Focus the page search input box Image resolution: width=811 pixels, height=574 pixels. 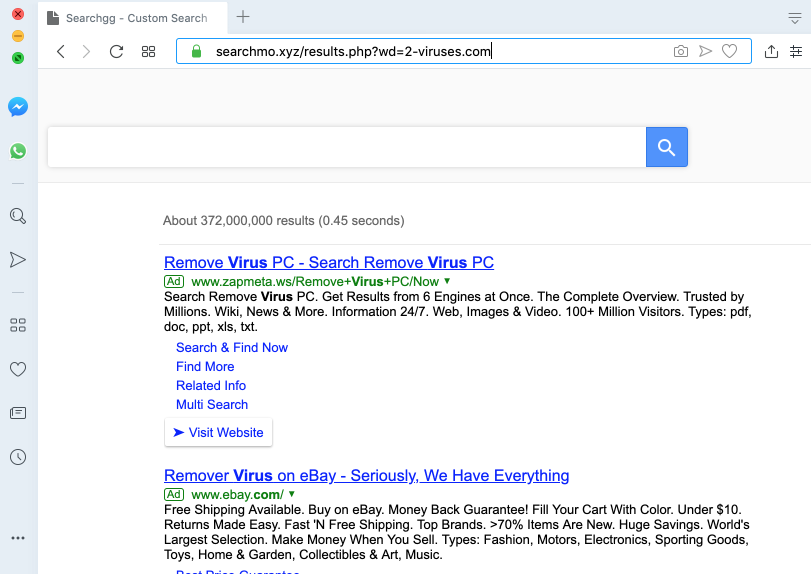click(347, 147)
